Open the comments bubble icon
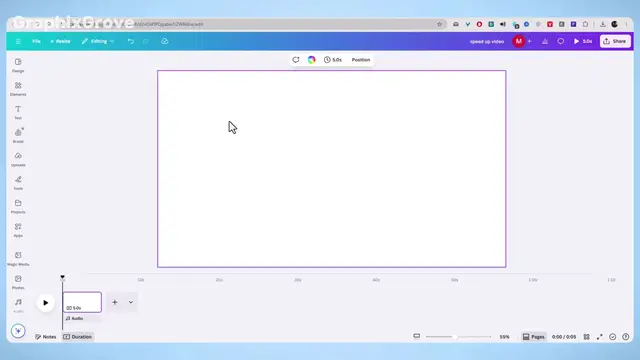This screenshot has height=360, width=640. 560,41
